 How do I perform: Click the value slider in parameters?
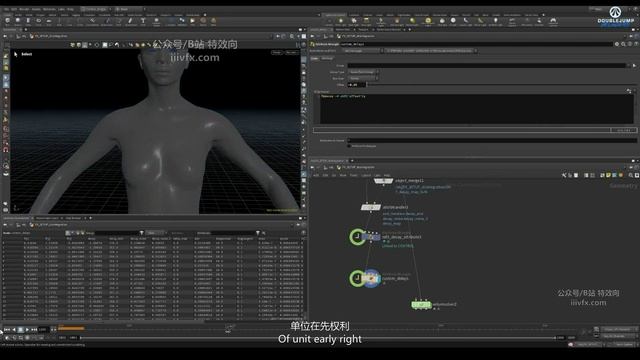tap(501, 84)
